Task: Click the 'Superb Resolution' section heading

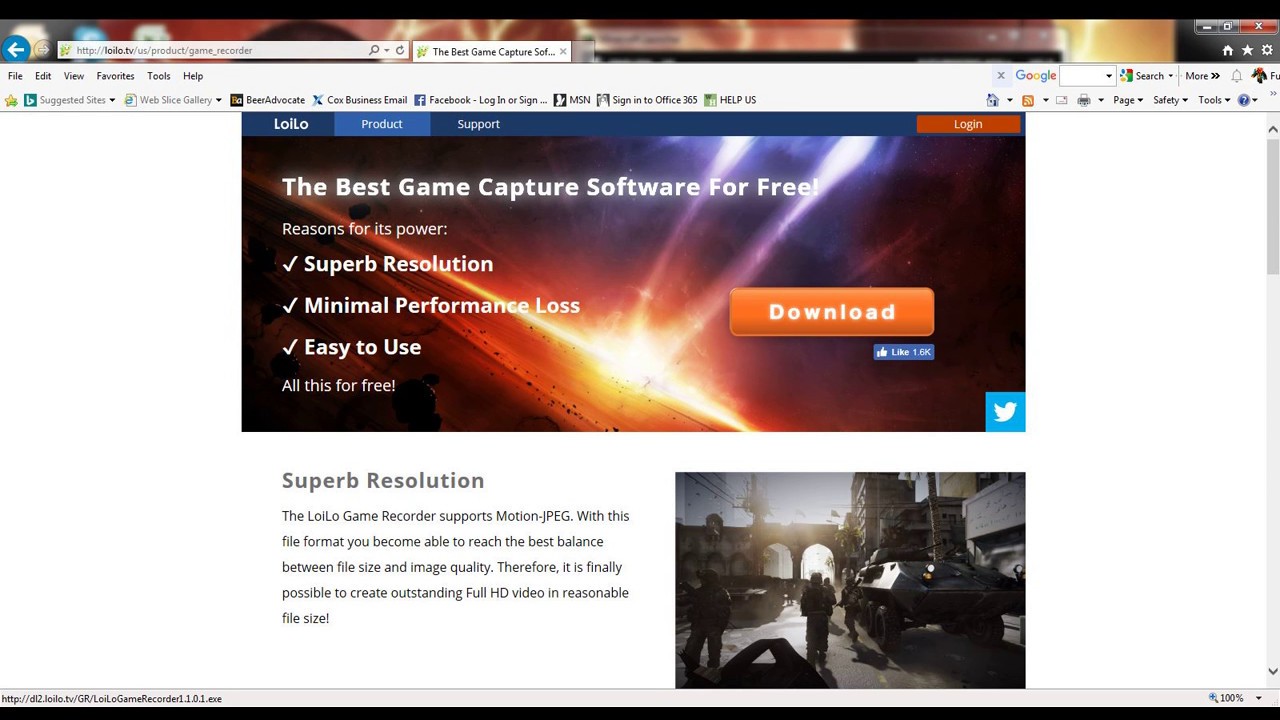Action: tap(383, 480)
